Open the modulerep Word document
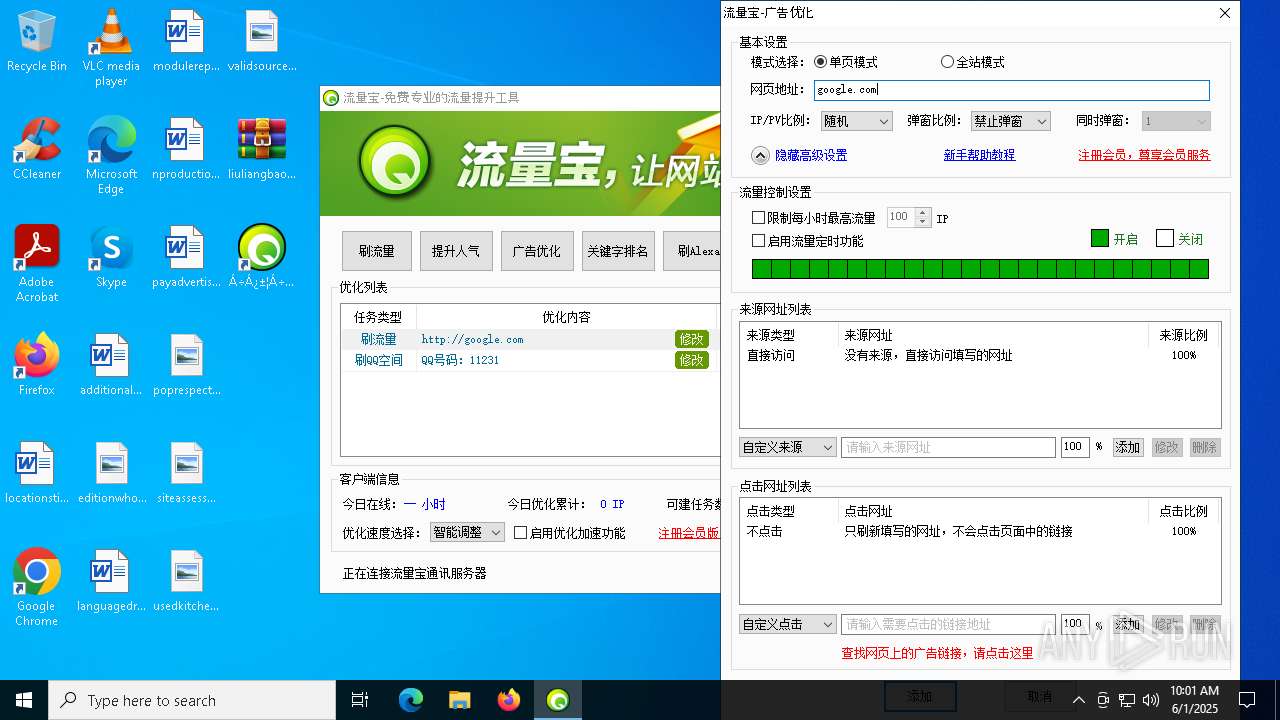 click(x=186, y=40)
